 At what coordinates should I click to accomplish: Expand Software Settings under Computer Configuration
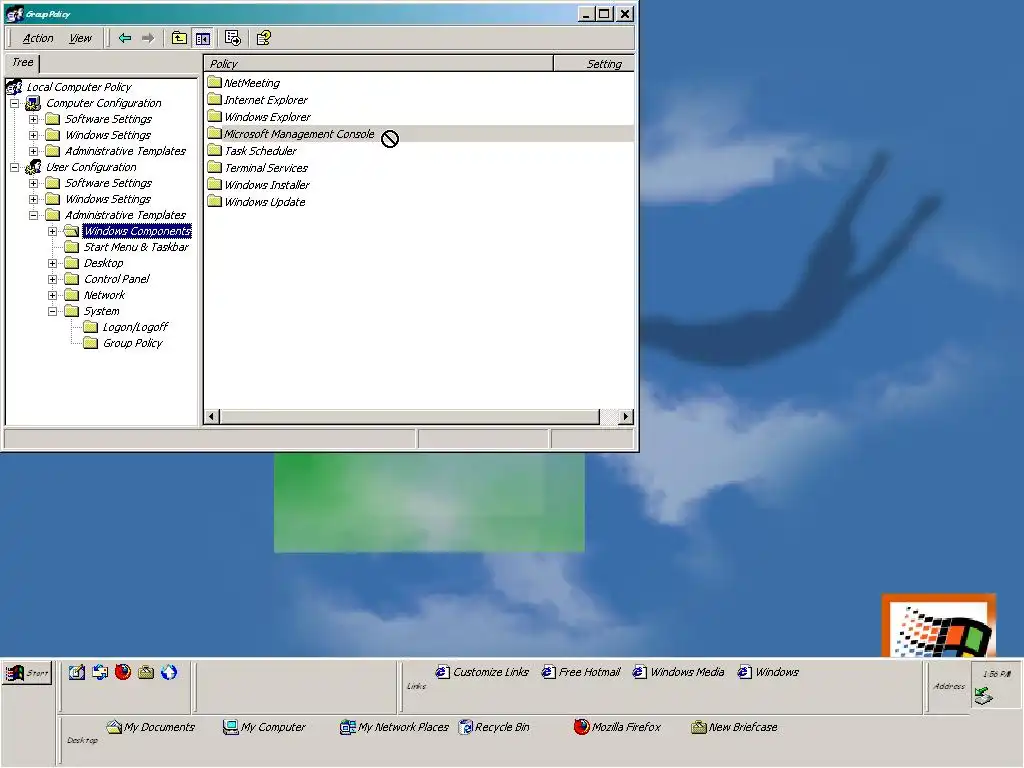click(33, 120)
